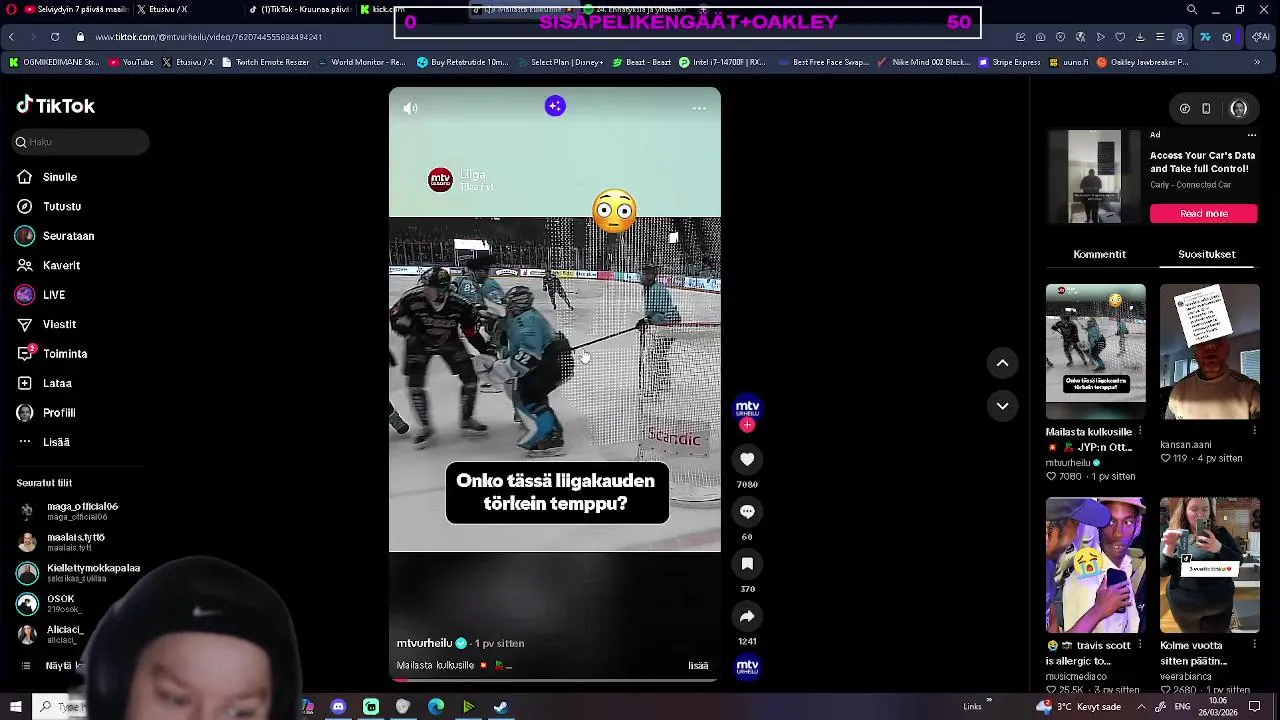Open Windows Start menu
1280x720 pixels.
coord(15,707)
